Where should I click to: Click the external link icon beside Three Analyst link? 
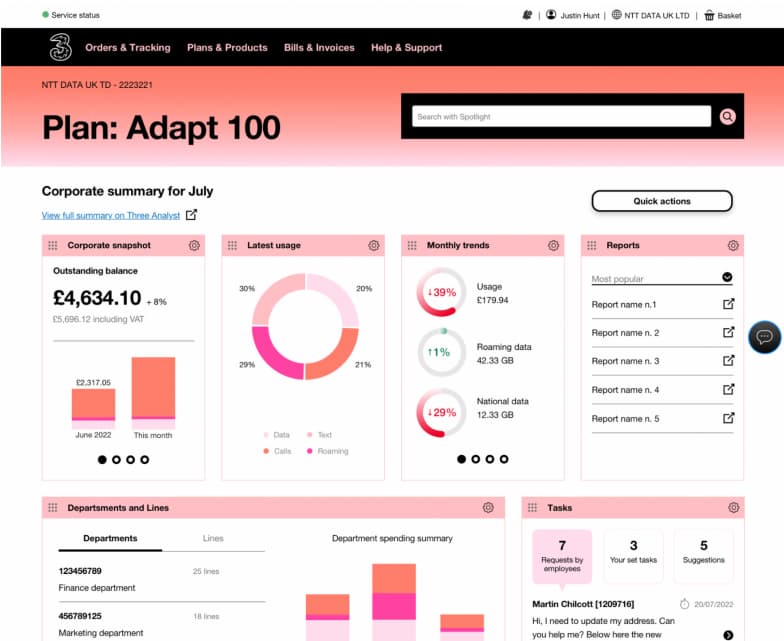[x=191, y=214]
